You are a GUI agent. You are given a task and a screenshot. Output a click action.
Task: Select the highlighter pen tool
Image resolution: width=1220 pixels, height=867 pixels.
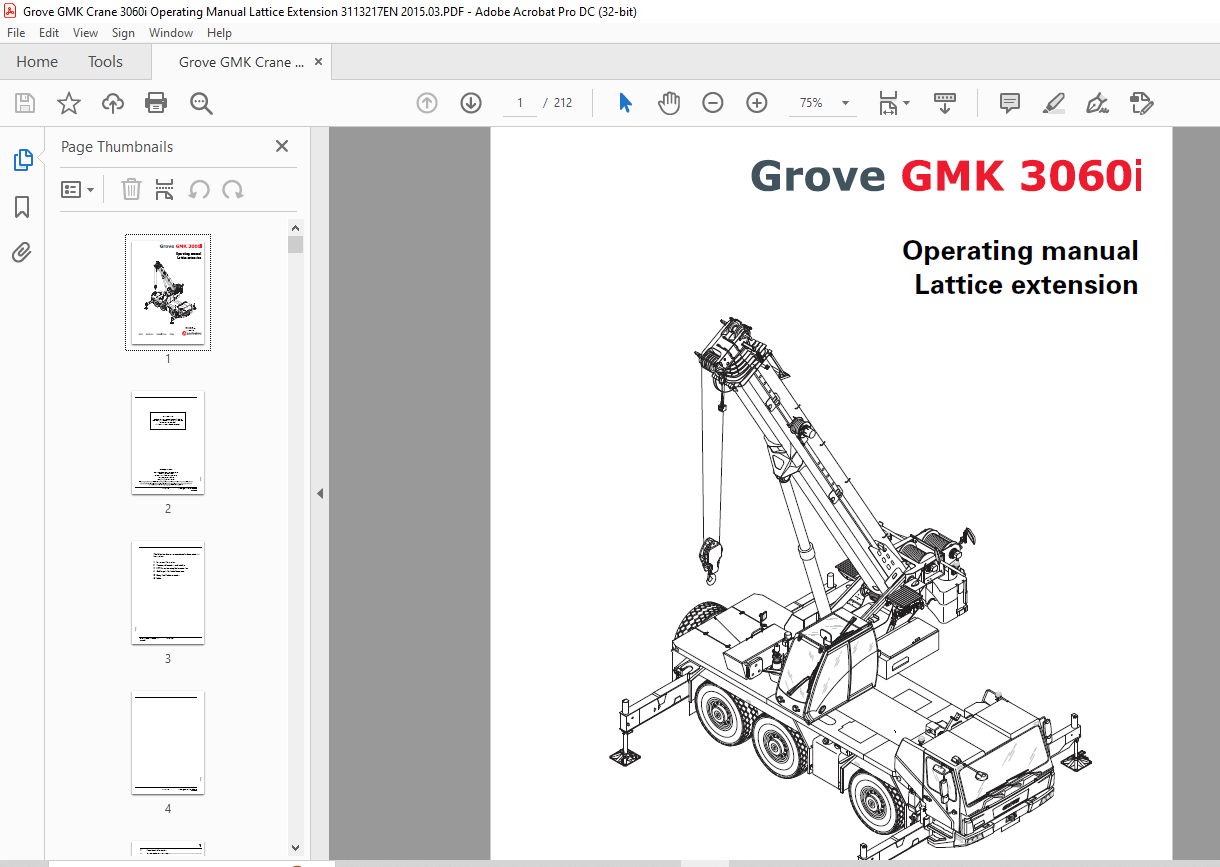pos(1054,103)
